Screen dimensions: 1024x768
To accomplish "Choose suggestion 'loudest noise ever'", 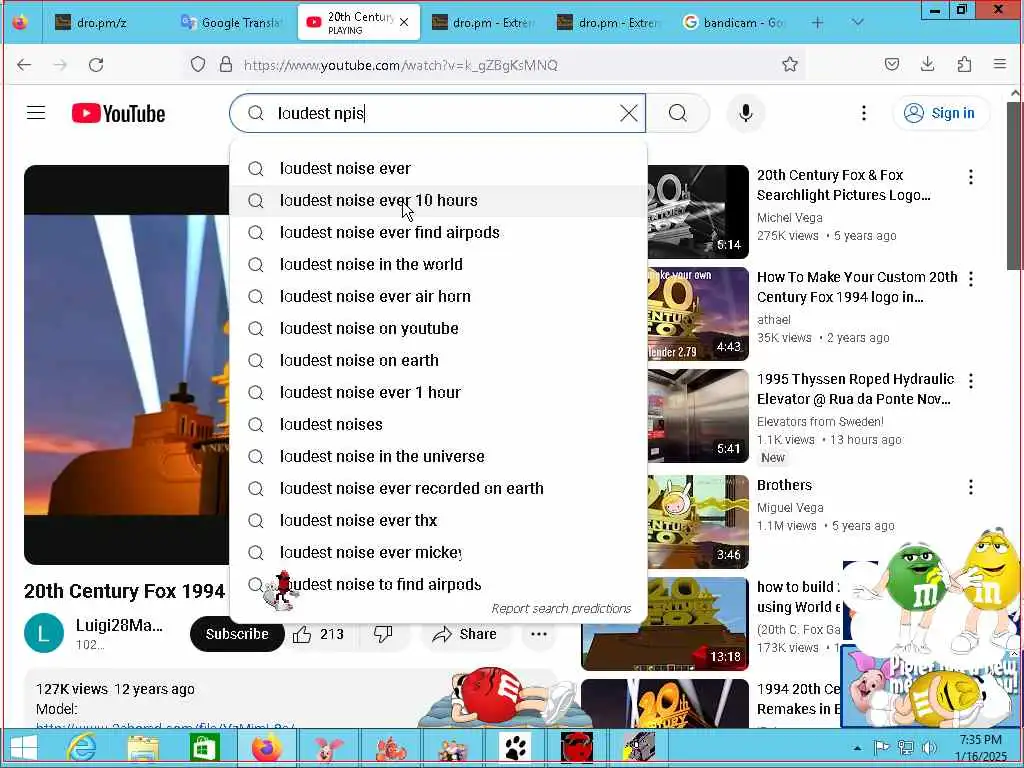I will [438, 168].
